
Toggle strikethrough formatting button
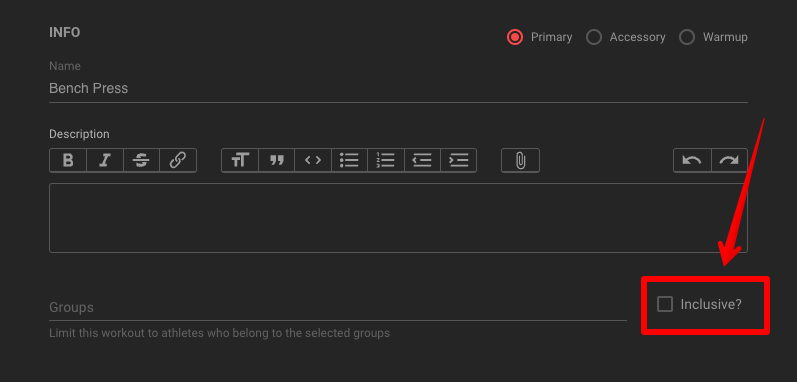pyautogui.click(x=141, y=161)
